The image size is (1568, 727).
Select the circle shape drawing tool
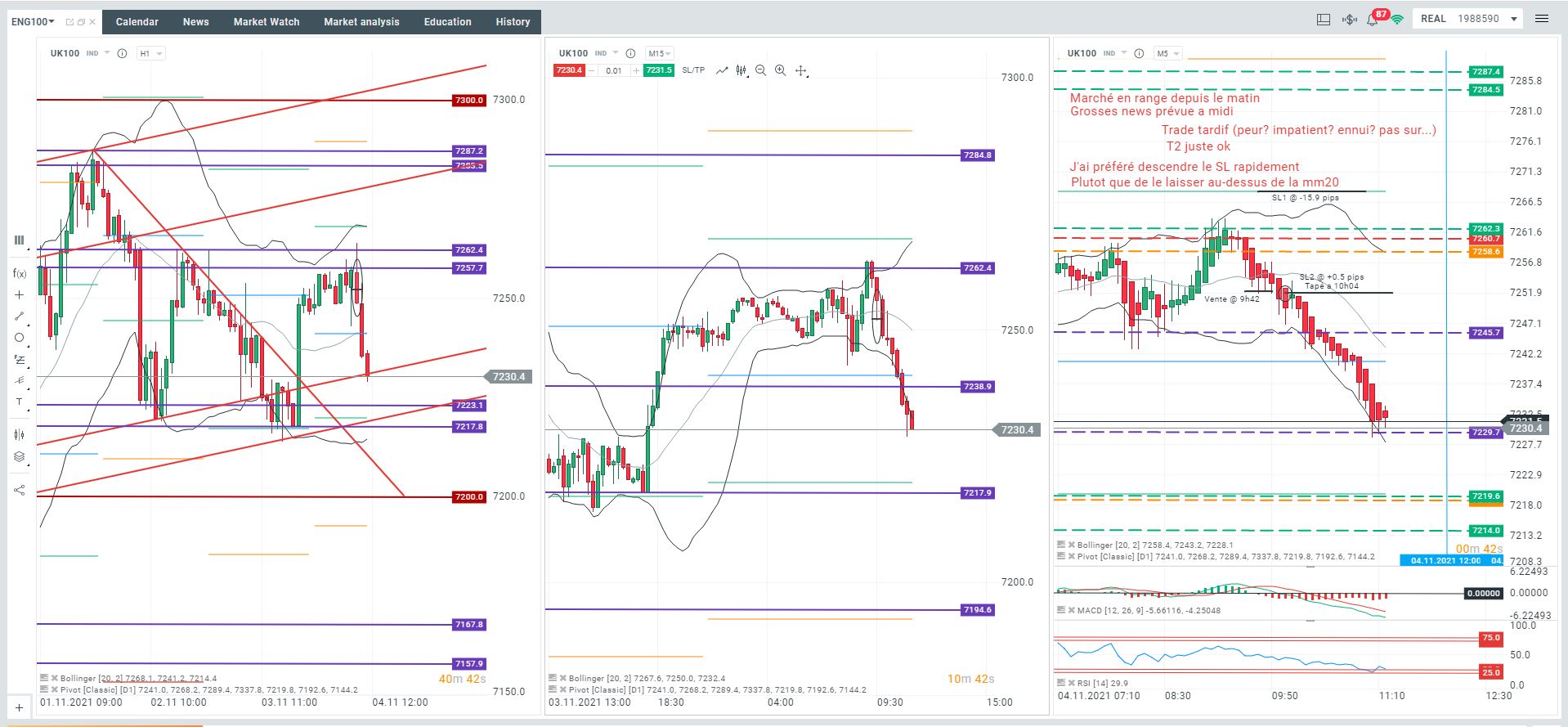point(19,338)
